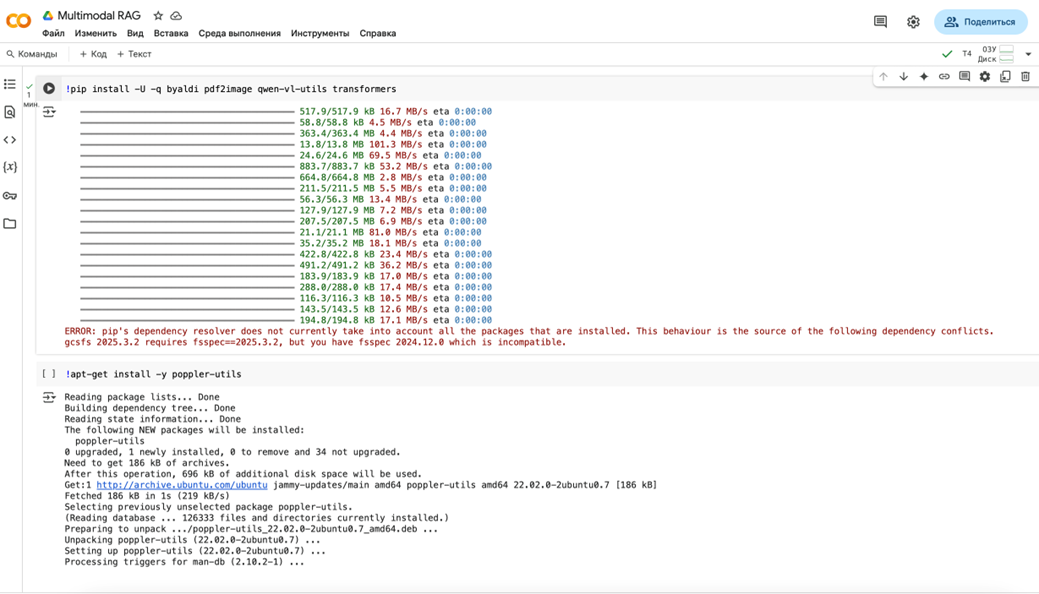Screen dimensions: 1039x594
Task: Expand the runtime connection dropdown arrow
Action: pos(1028,54)
